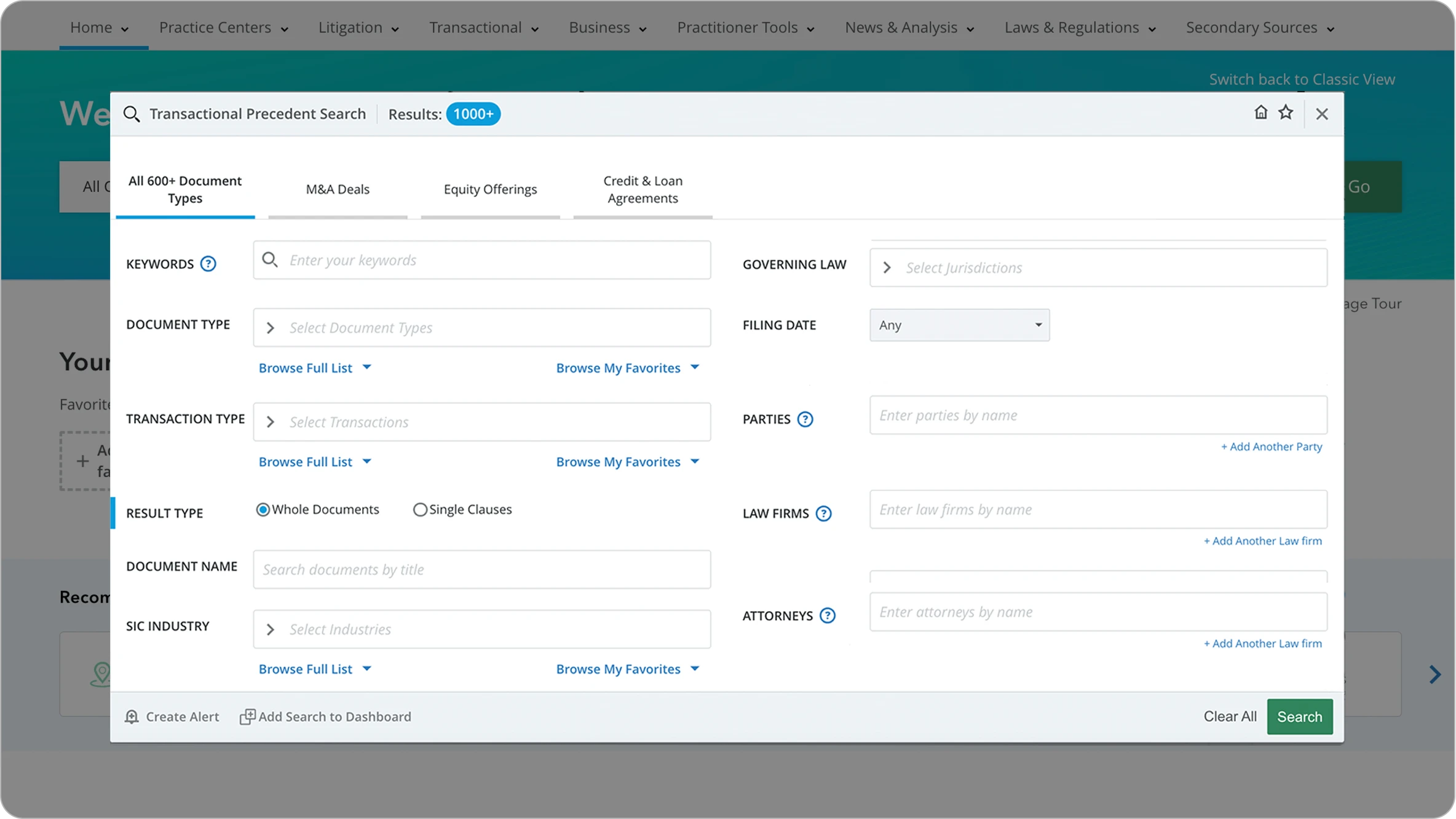
Task: Click the magnifying glass beside Transactional Precedent Search
Action: (x=132, y=114)
